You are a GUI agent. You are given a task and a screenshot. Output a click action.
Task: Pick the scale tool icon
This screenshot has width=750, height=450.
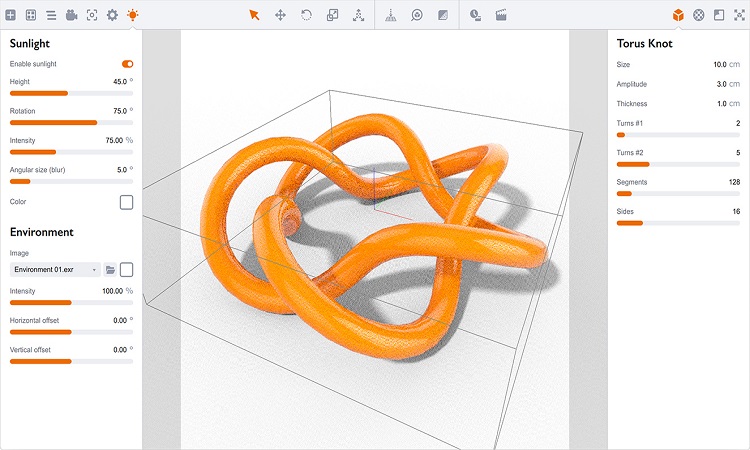[x=332, y=15]
